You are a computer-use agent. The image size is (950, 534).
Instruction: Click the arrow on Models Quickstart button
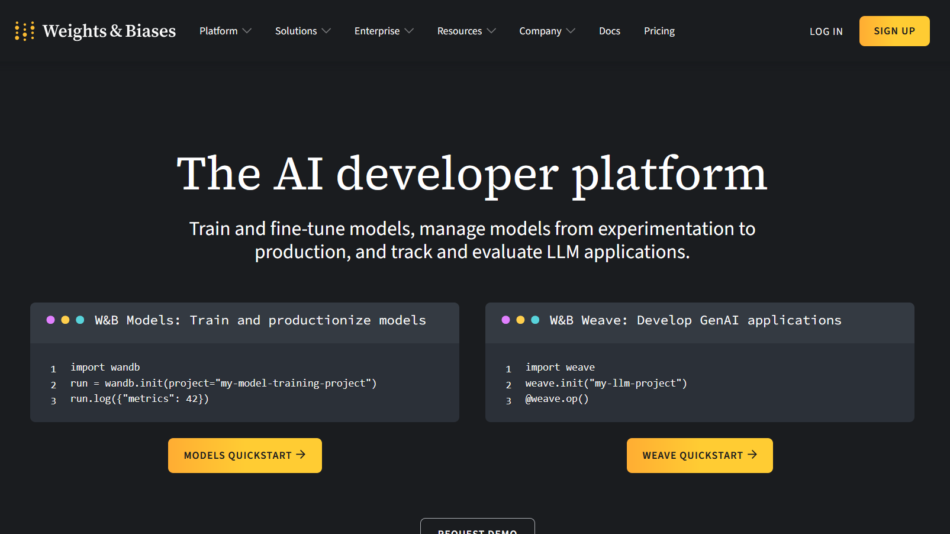pos(301,455)
